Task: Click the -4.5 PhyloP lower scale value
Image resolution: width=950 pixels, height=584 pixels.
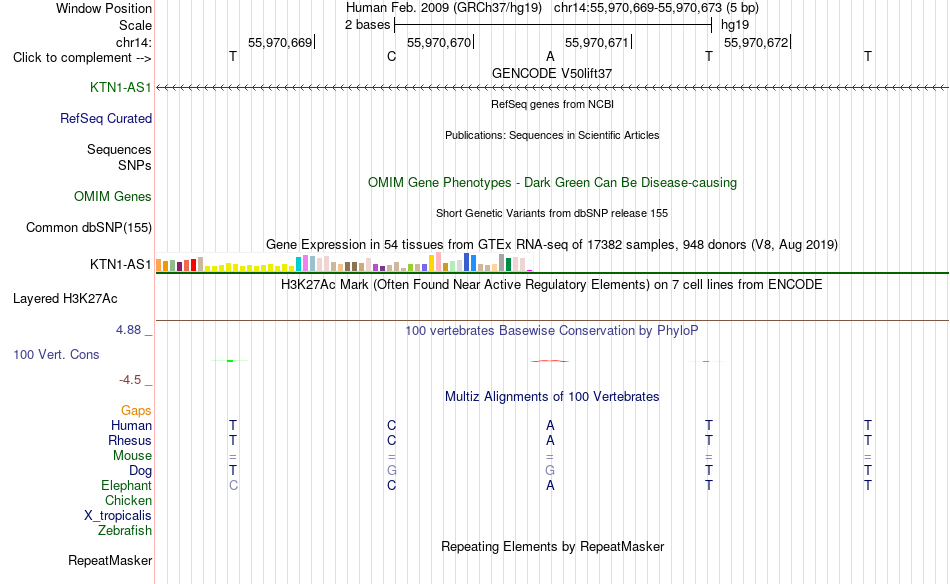Action: [130, 380]
